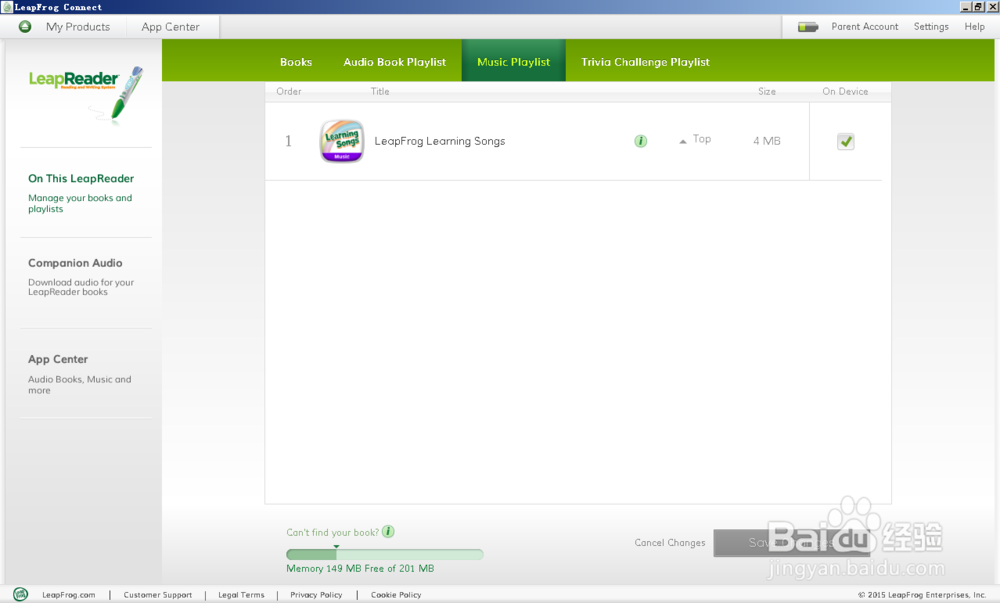The width and height of the screenshot is (1000, 603).
Task: Open Legal Terms link
Action: click(x=241, y=595)
